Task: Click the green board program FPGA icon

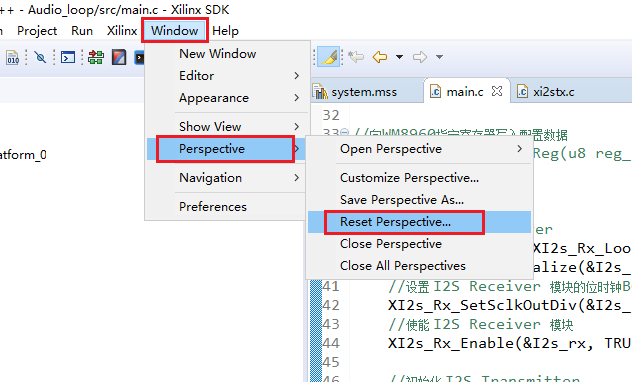Action: pyautogui.click(x=96, y=57)
